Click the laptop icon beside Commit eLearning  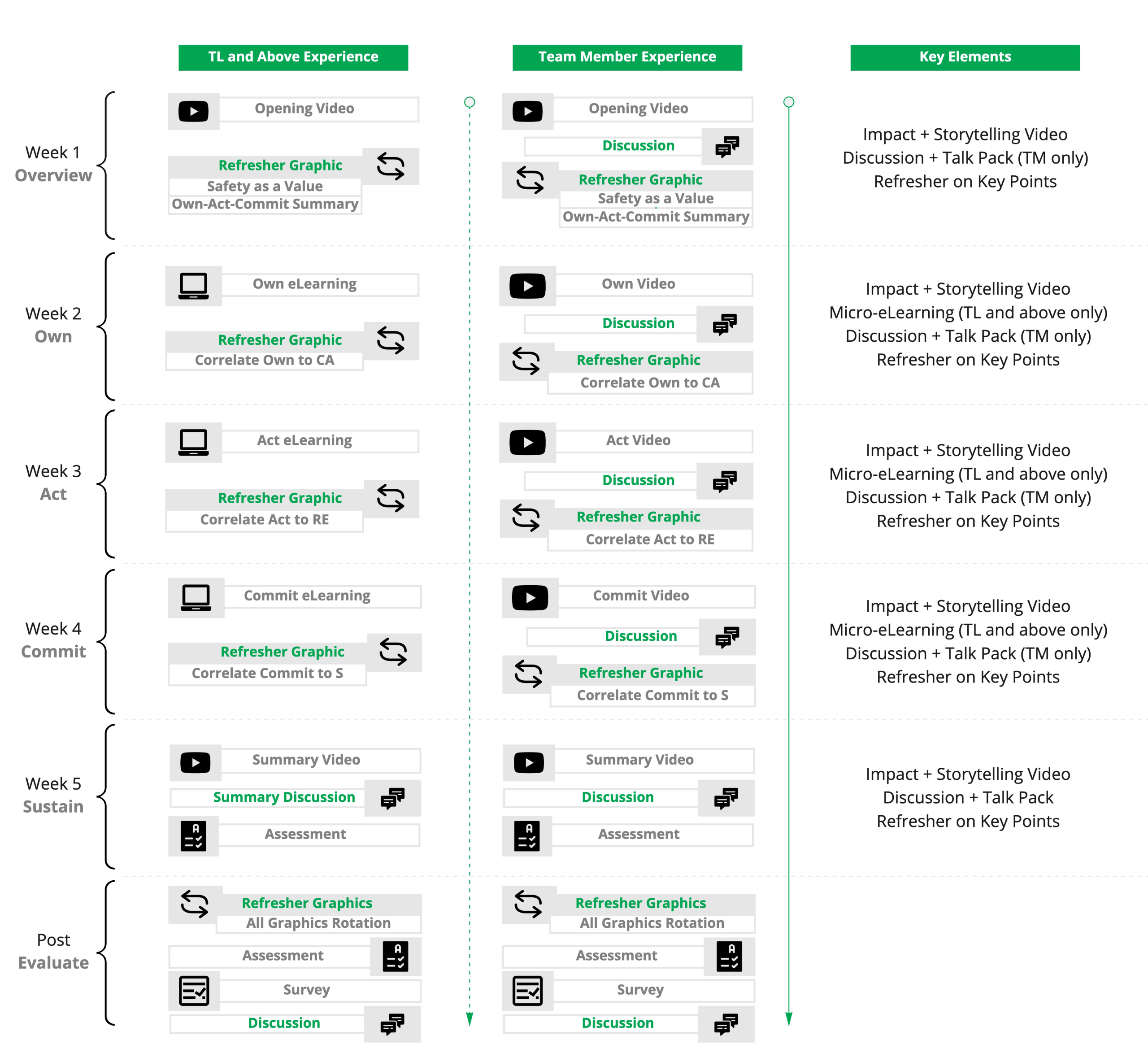[196, 598]
